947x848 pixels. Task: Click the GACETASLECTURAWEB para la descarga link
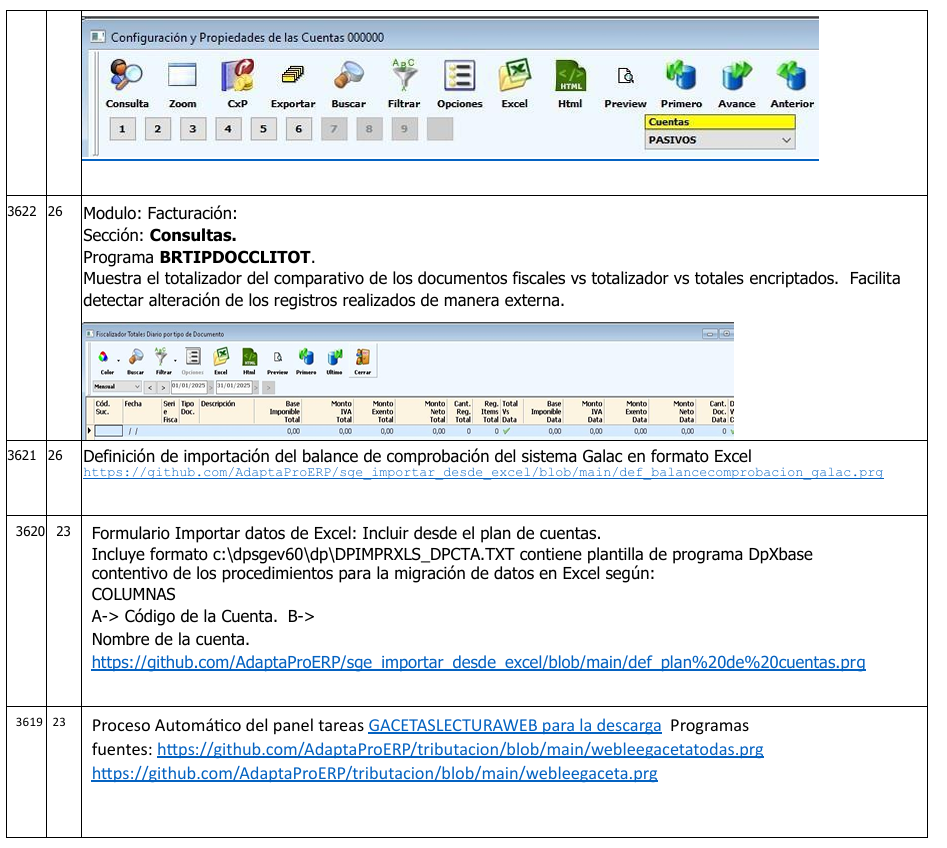point(515,725)
